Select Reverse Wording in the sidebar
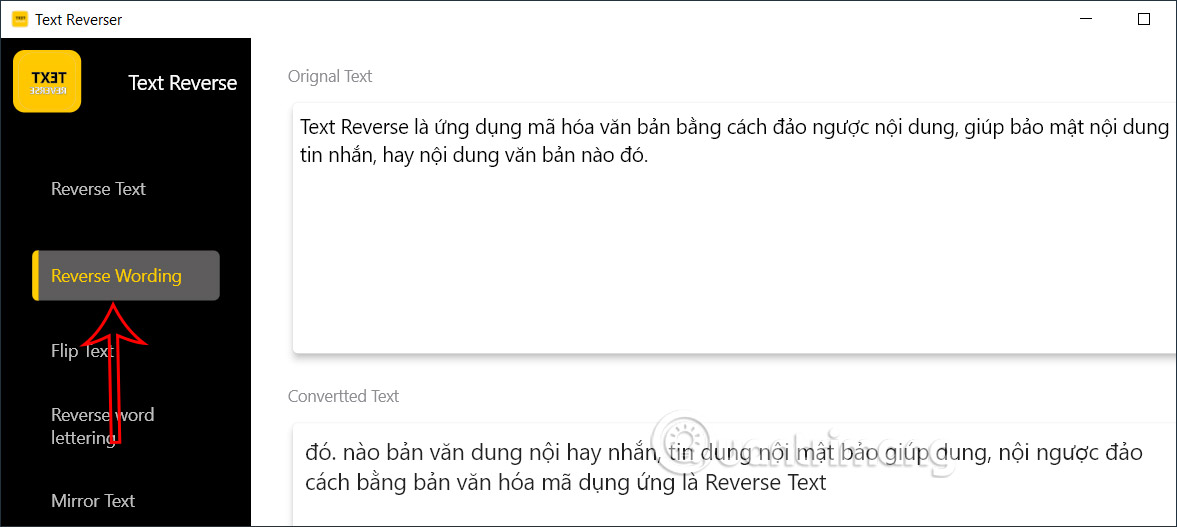Viewport: 1177px width, 527px height. click(x=126, y=276)
